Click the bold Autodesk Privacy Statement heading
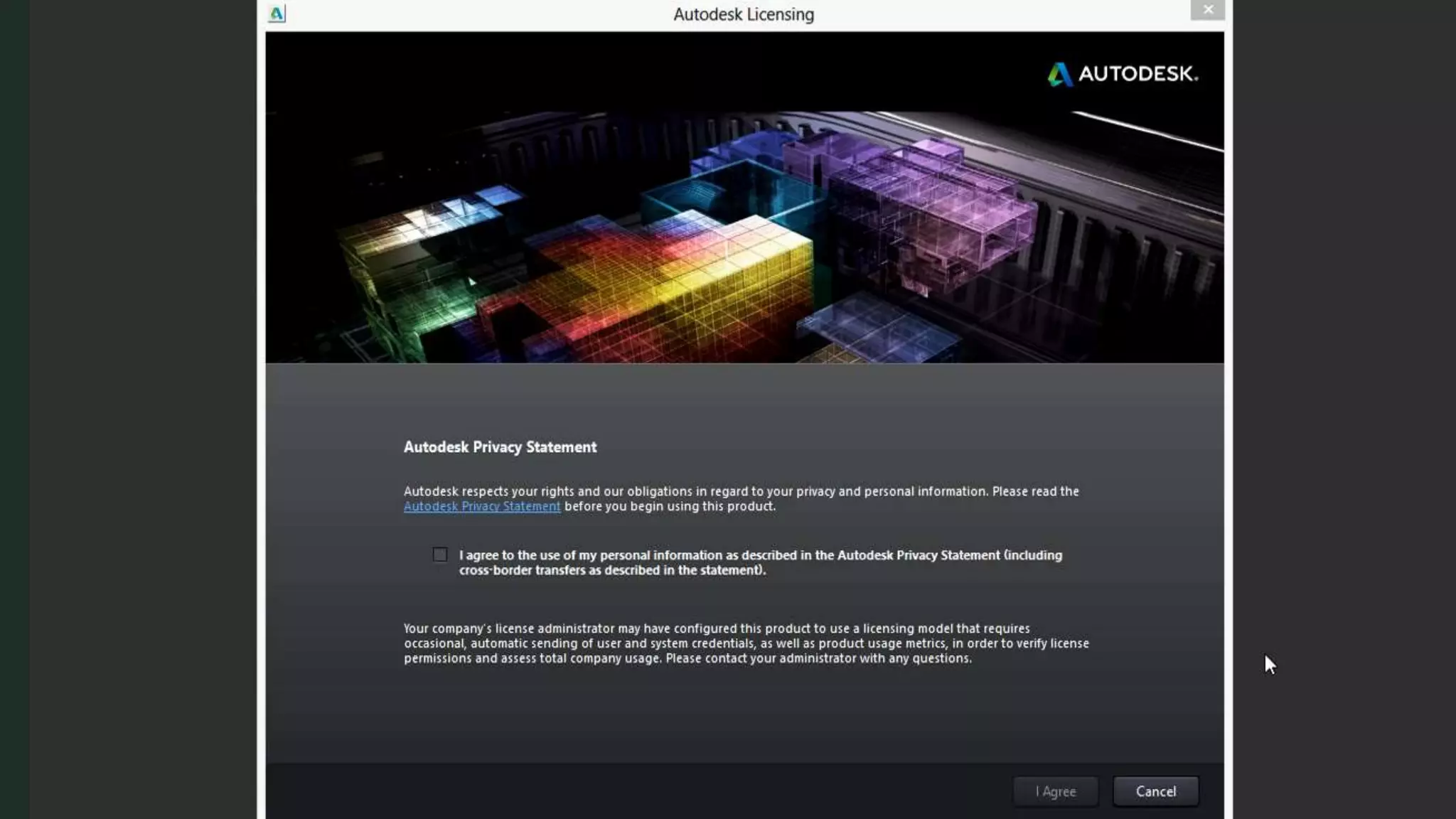Screen dimensions: 1456x819 click(x=500, y=447)
